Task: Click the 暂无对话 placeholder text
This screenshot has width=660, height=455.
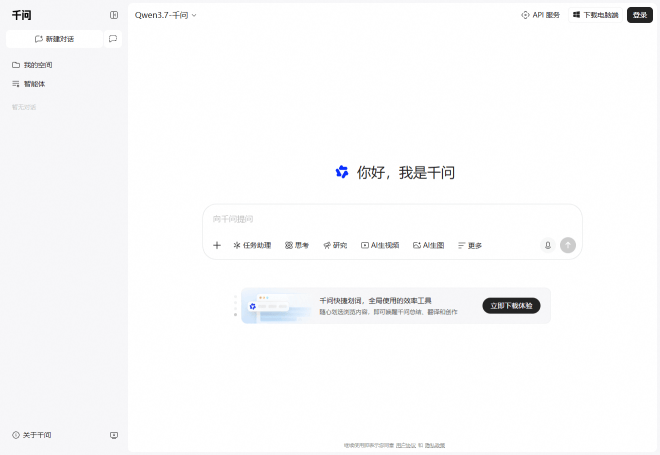Action: 24,107
